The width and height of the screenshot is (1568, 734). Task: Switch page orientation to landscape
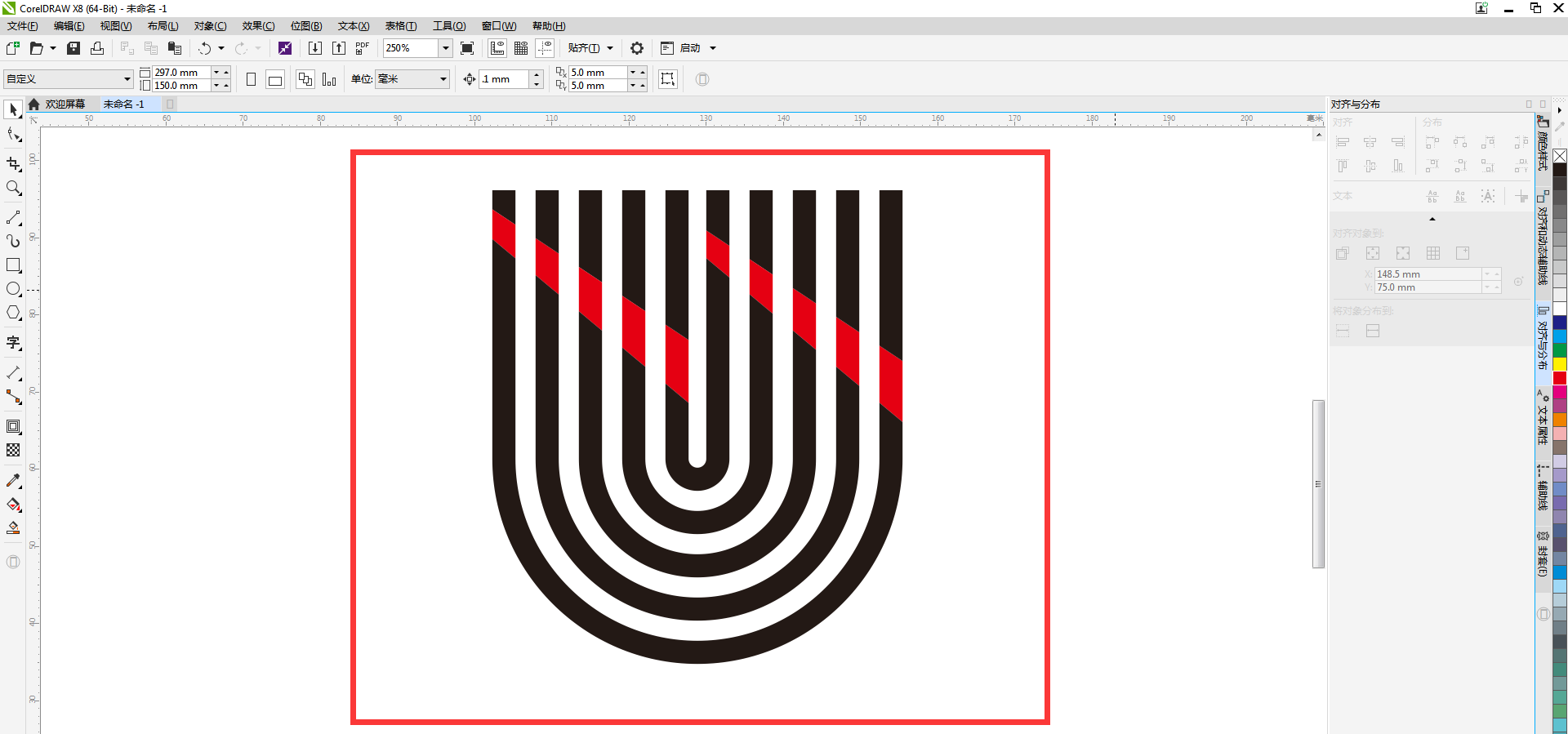tap(275, 79)
